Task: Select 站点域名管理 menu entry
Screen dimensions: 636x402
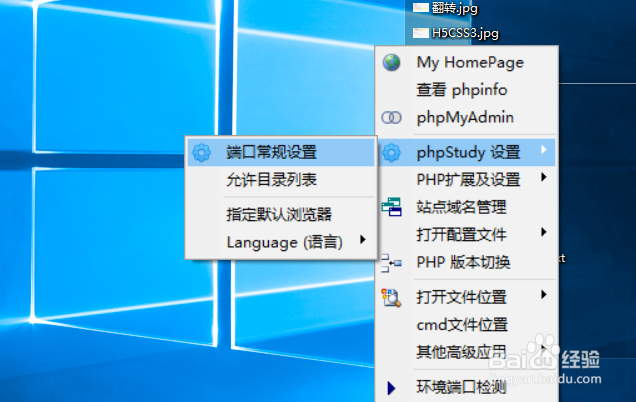Action: coord(466,207)
